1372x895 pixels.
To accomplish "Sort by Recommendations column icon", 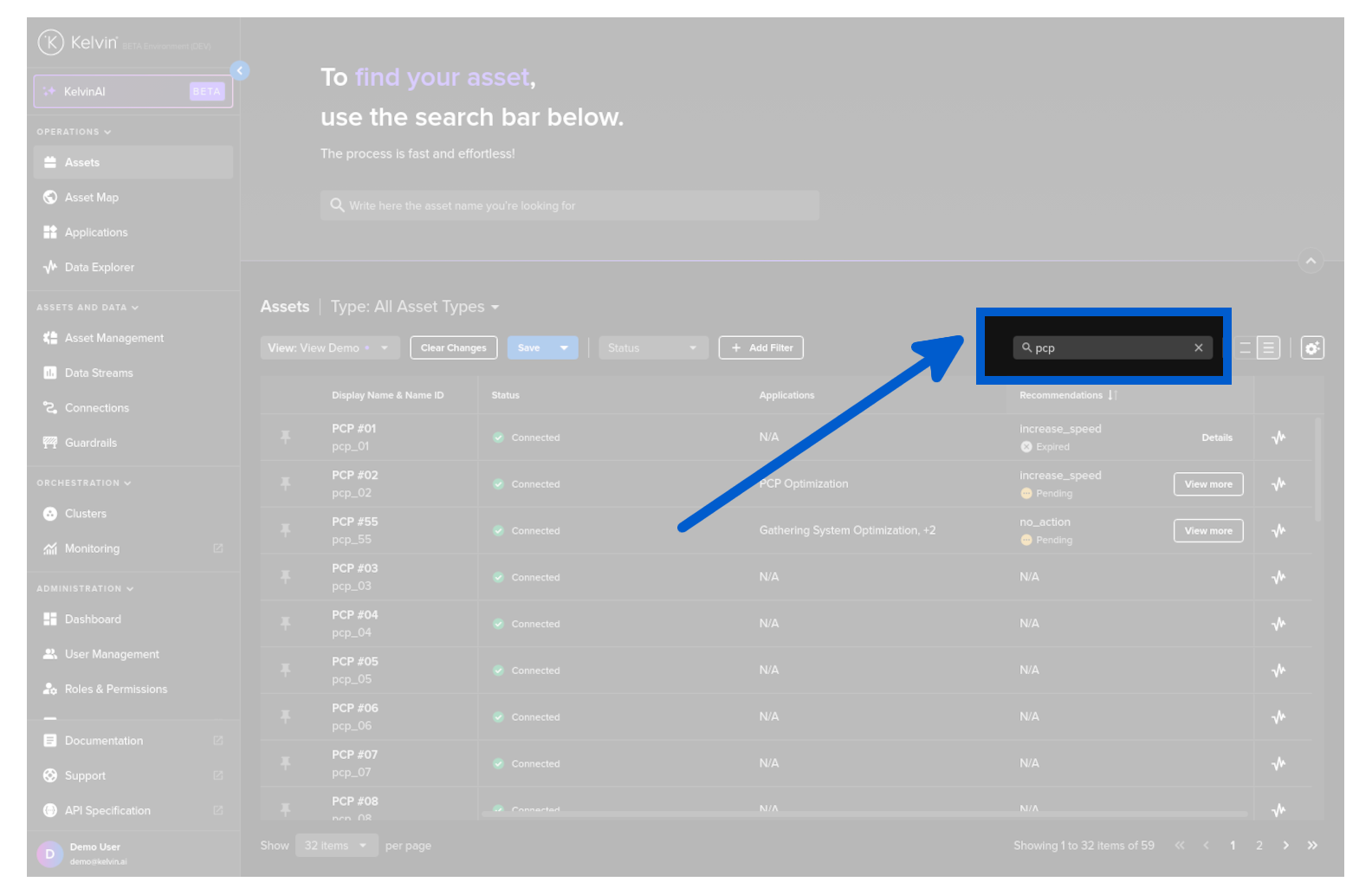I will (x=1112, y=395).
